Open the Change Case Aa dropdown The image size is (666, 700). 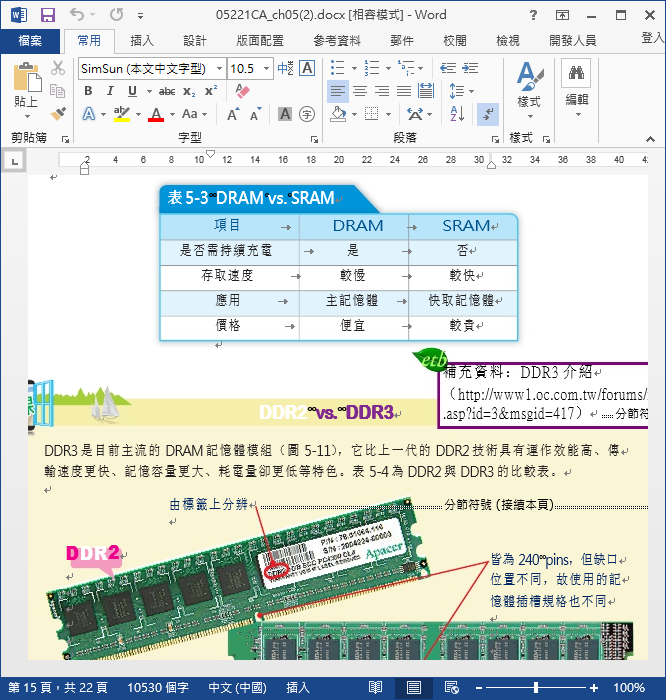point(195,114)
